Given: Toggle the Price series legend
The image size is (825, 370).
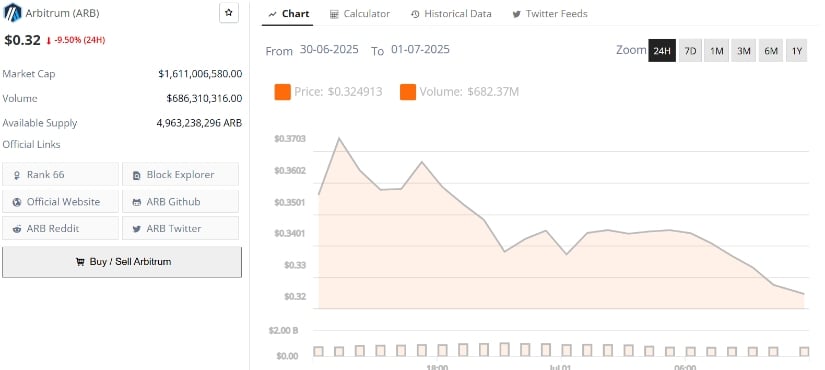Looking at the screenshot, I should pos(328,92).
